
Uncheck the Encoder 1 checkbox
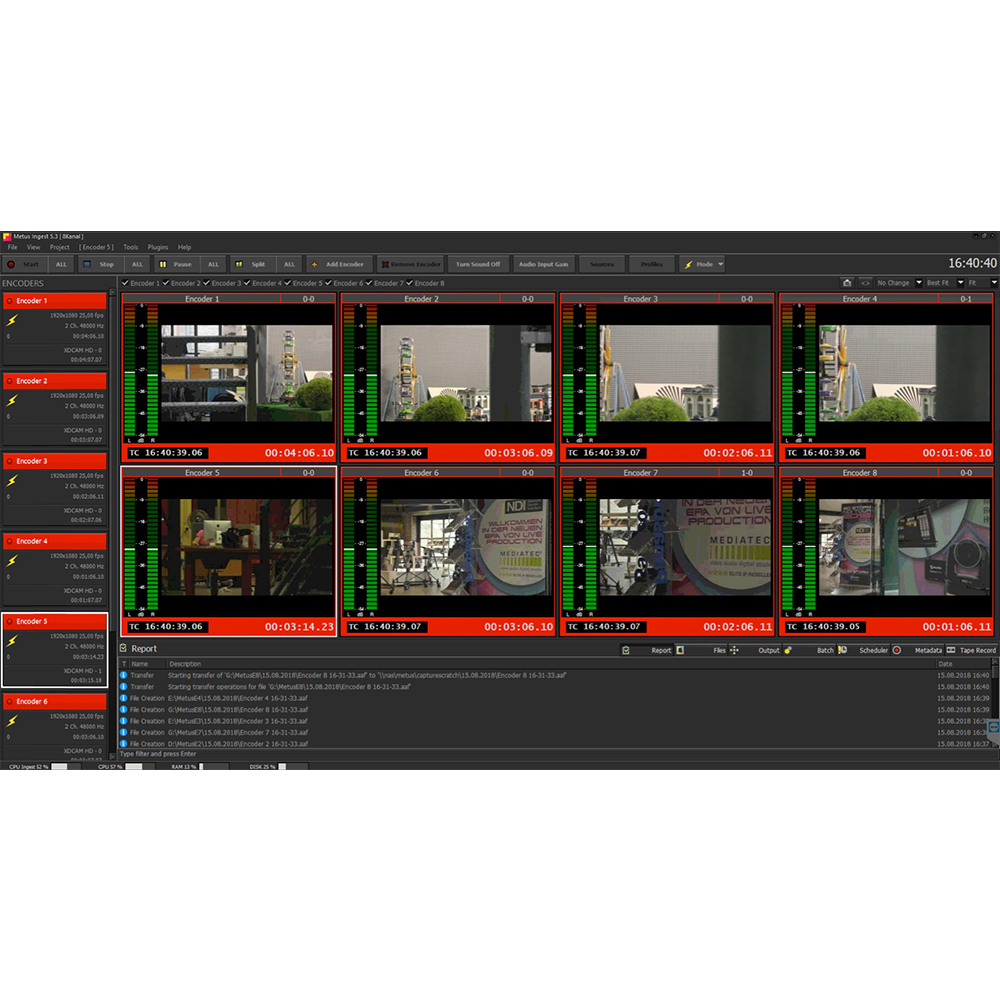[125, 283]
